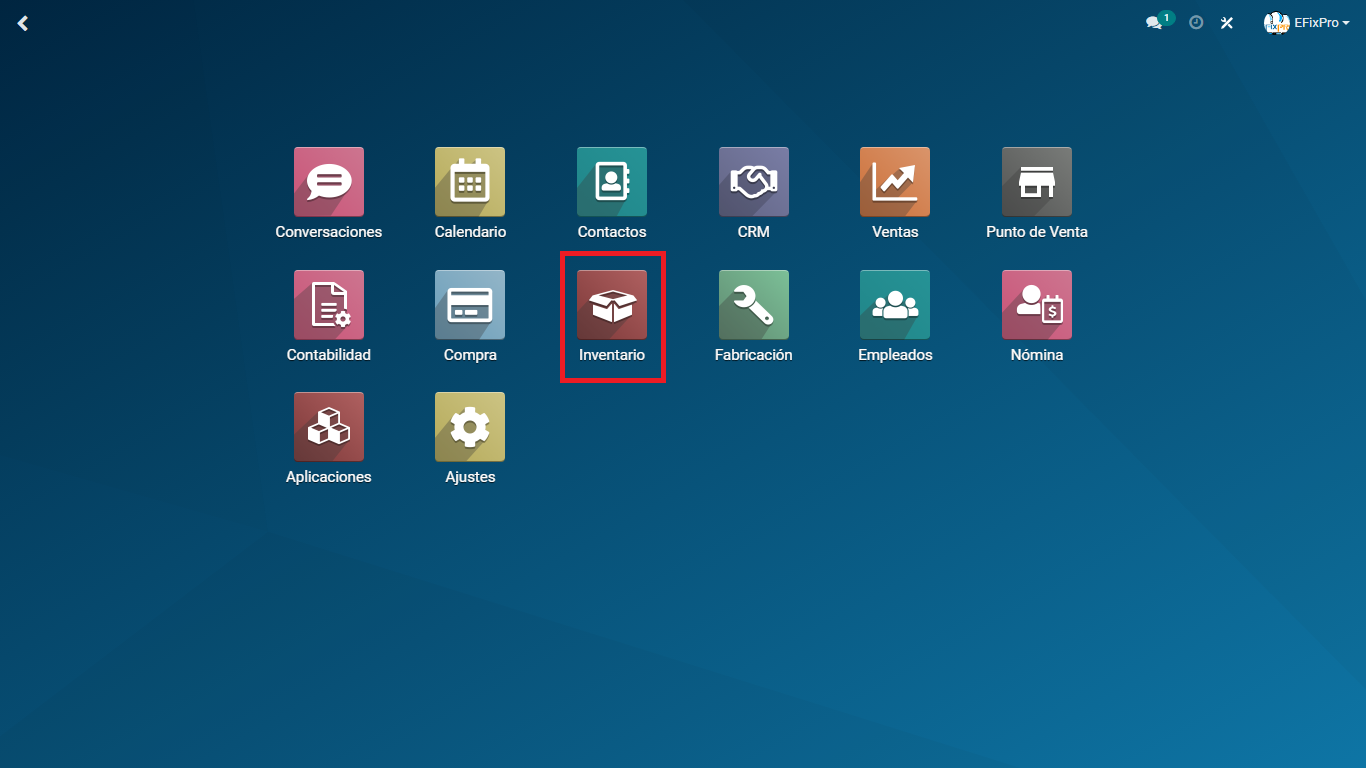The width and height of the screenshot is (1366, 768).
Task: Open the Fabricación wrench icon
Action: pyautogui.click(x=753, y=305)
